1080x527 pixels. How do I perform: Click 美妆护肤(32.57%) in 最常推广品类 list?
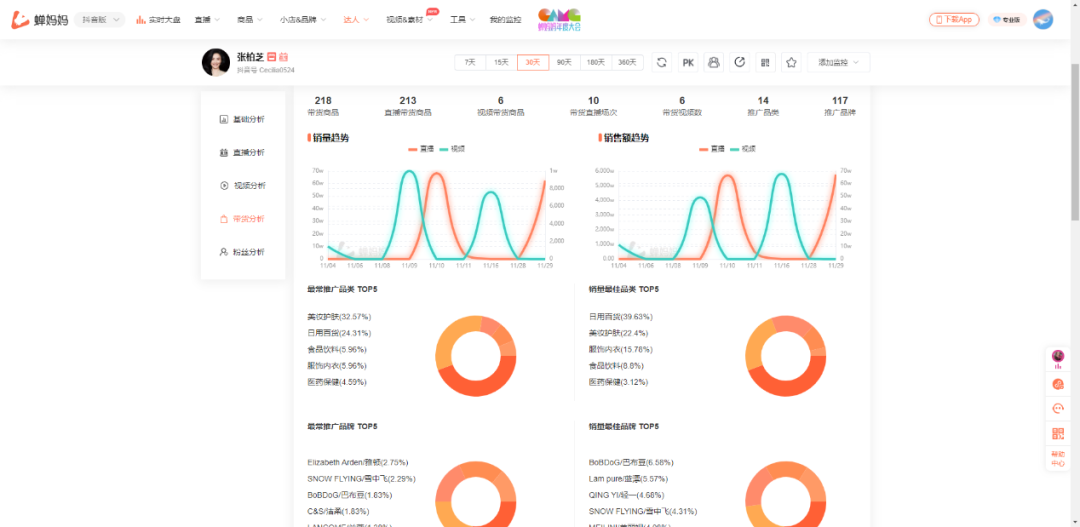(340, 317)
